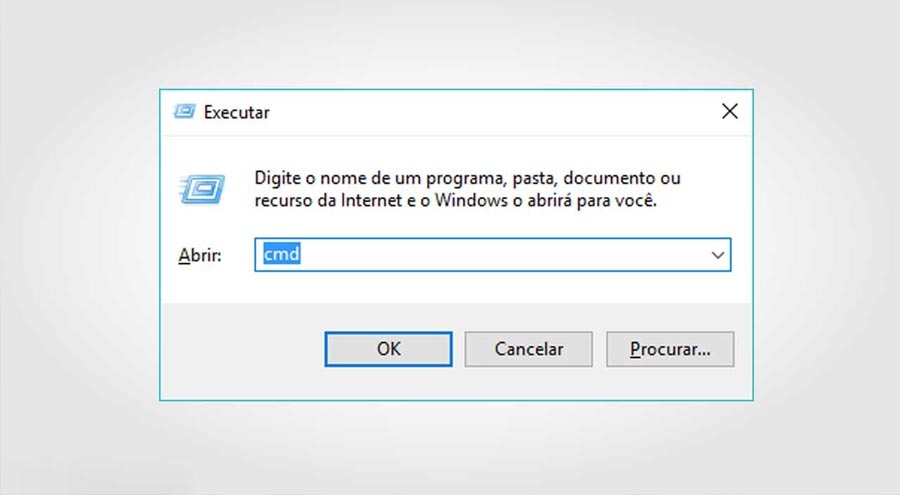Image resolution: width=900 pixels, height=495 pixels.
Task: Close the Executar dialog with X
Action: [x=730, y=111]
